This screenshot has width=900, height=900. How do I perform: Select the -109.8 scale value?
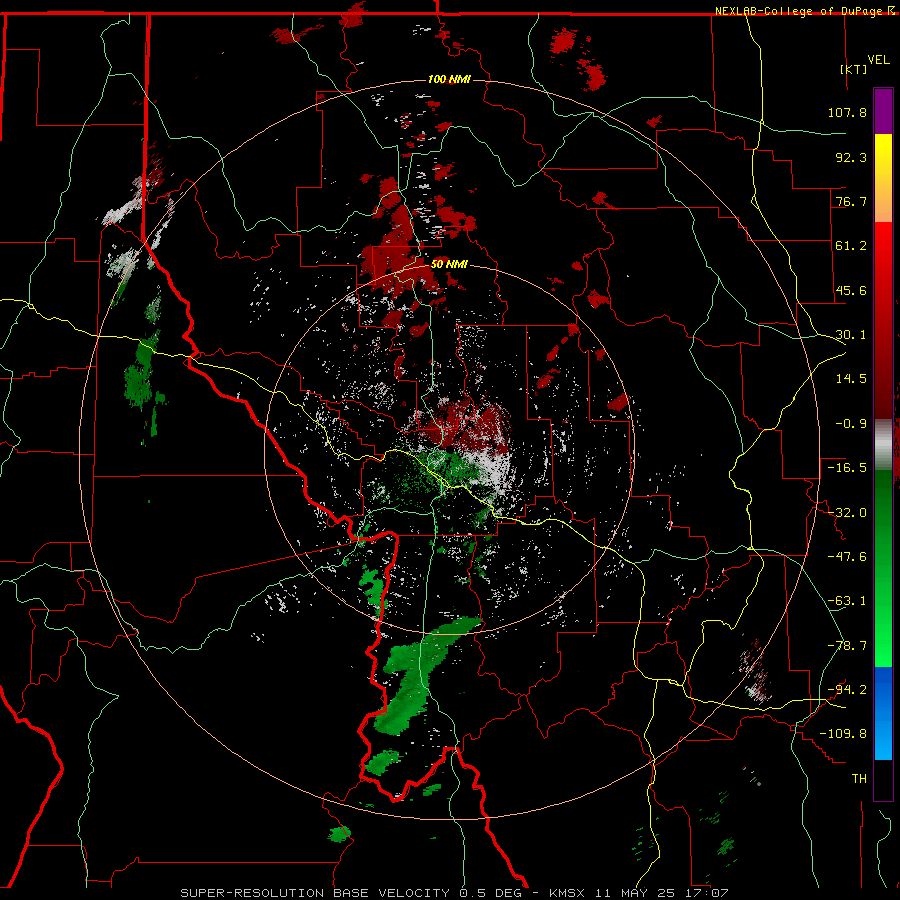coord(843,734)
